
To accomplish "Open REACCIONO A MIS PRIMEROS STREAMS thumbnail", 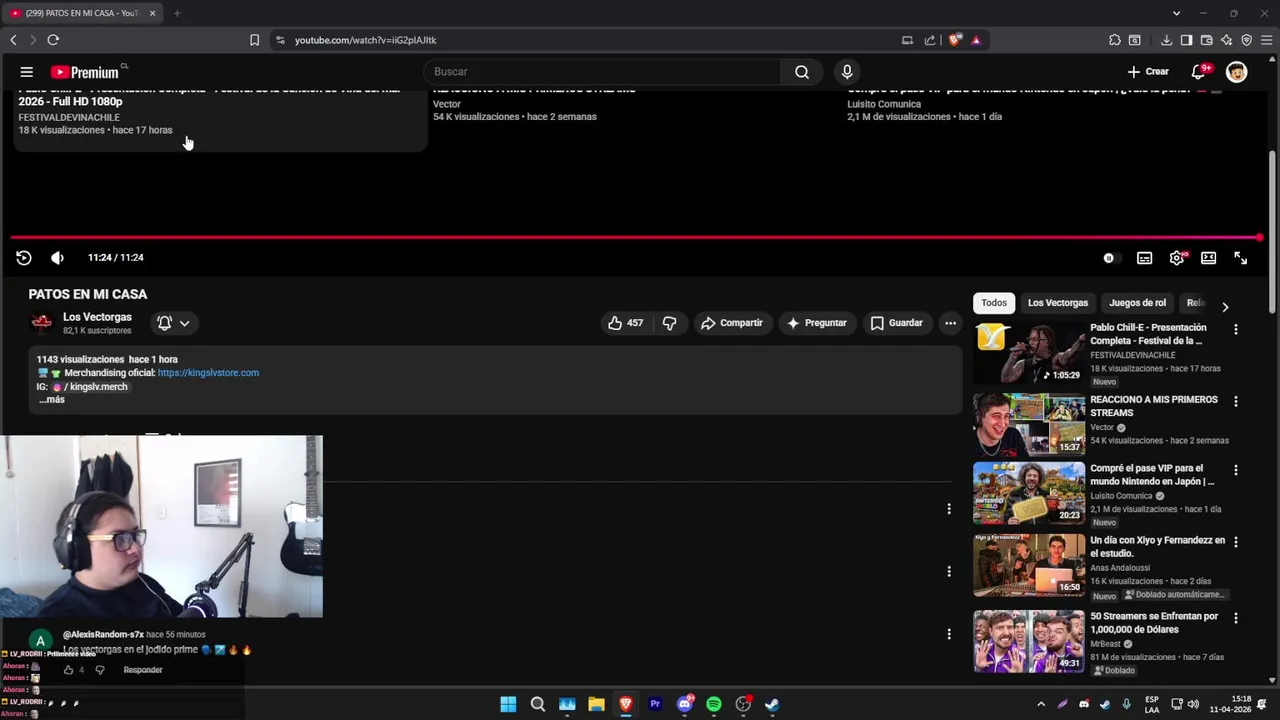I will [1029, 425].
